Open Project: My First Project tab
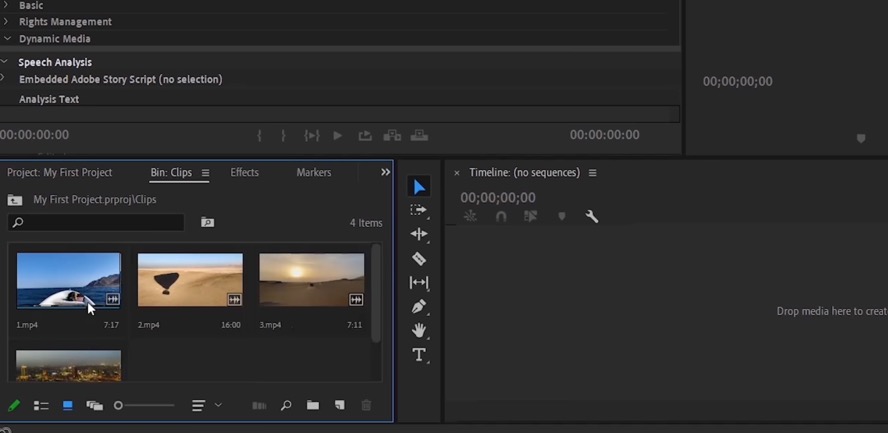Viewport: 888px width, 433px height. point(59,173)
